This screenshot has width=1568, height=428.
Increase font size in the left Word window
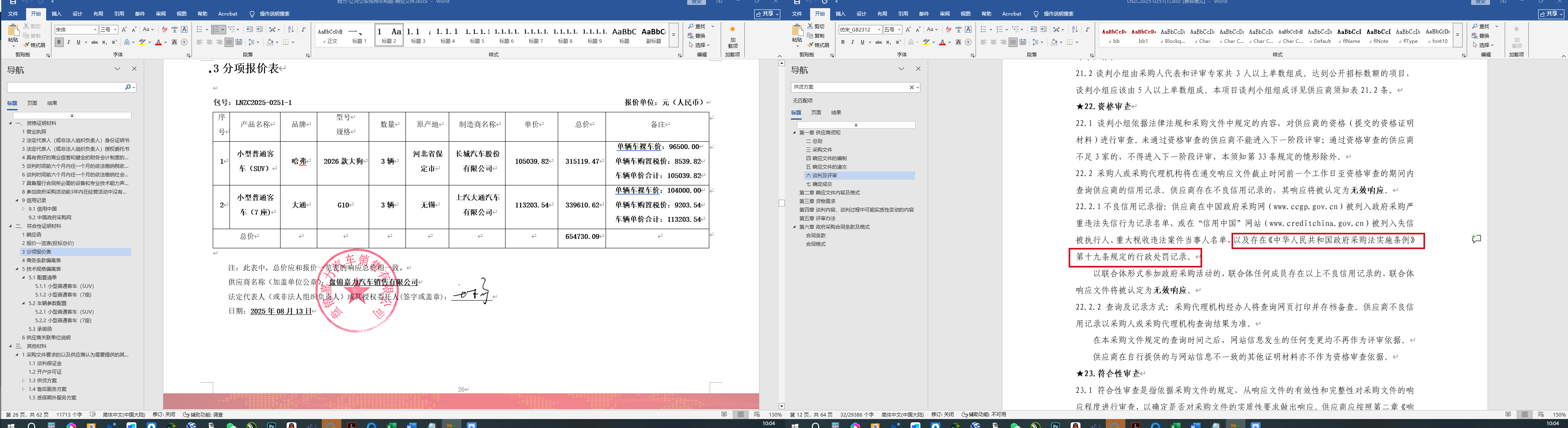pyautogui.click(x=124, y=29)
